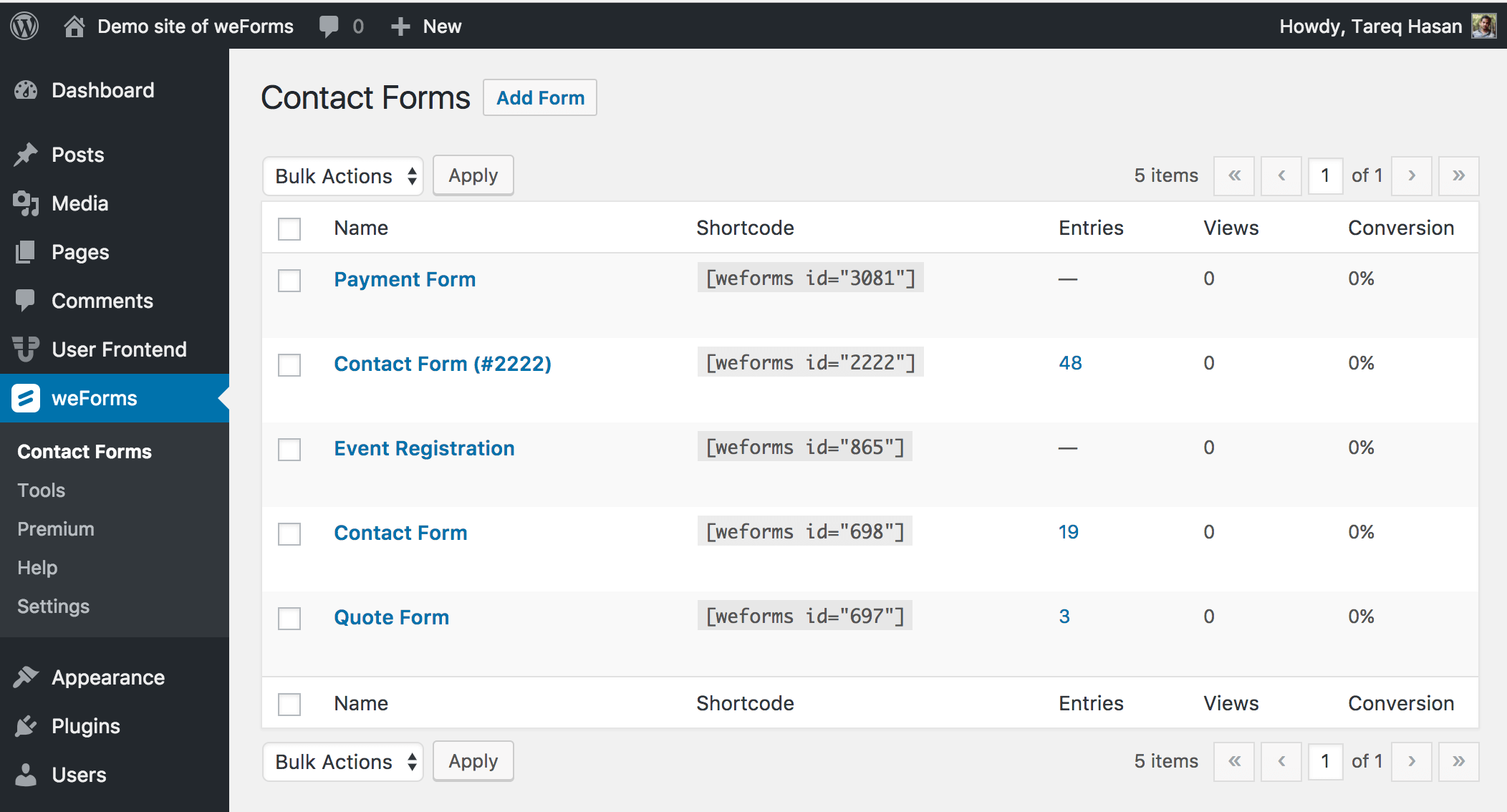The height and width of the screenshot is (812, 1507).
Task: Toggle checkbox for Event Registration row
Action: click(289, 448)
